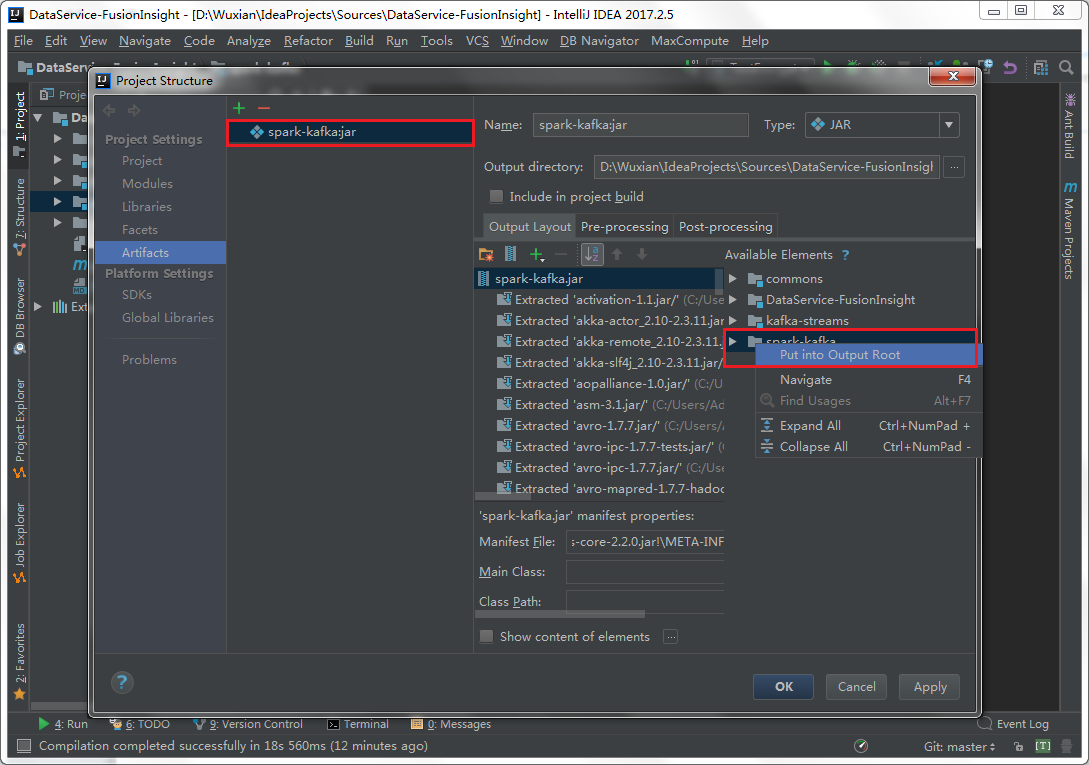Click the Main Class input field
This screenshot has height=765, width=1089.
pyautogui.click(x=645, y=572)
